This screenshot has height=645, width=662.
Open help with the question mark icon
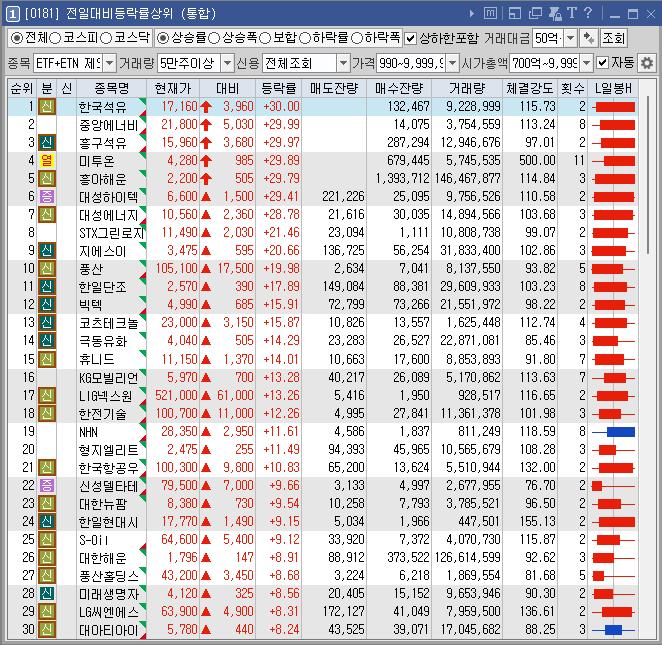pos(587,13)
